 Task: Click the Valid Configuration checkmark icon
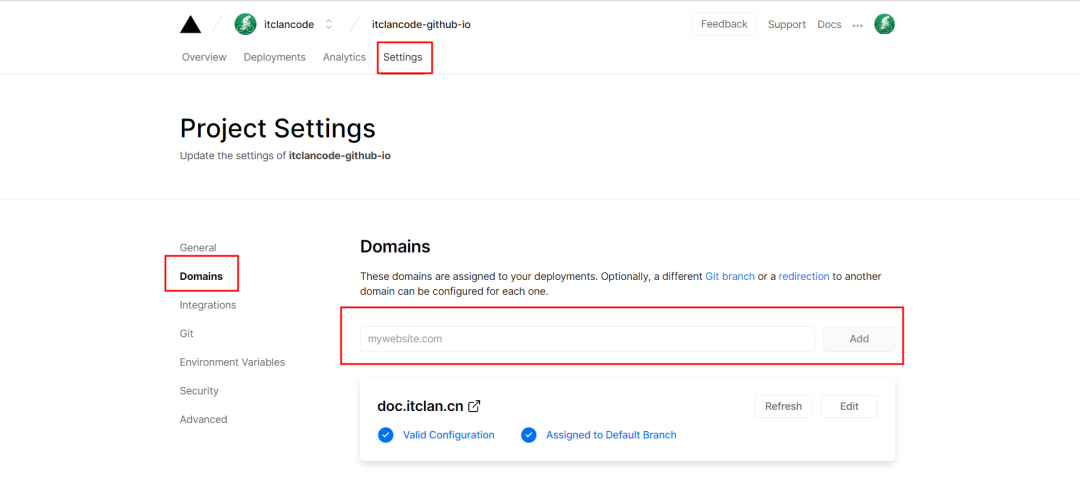[386, 435]
